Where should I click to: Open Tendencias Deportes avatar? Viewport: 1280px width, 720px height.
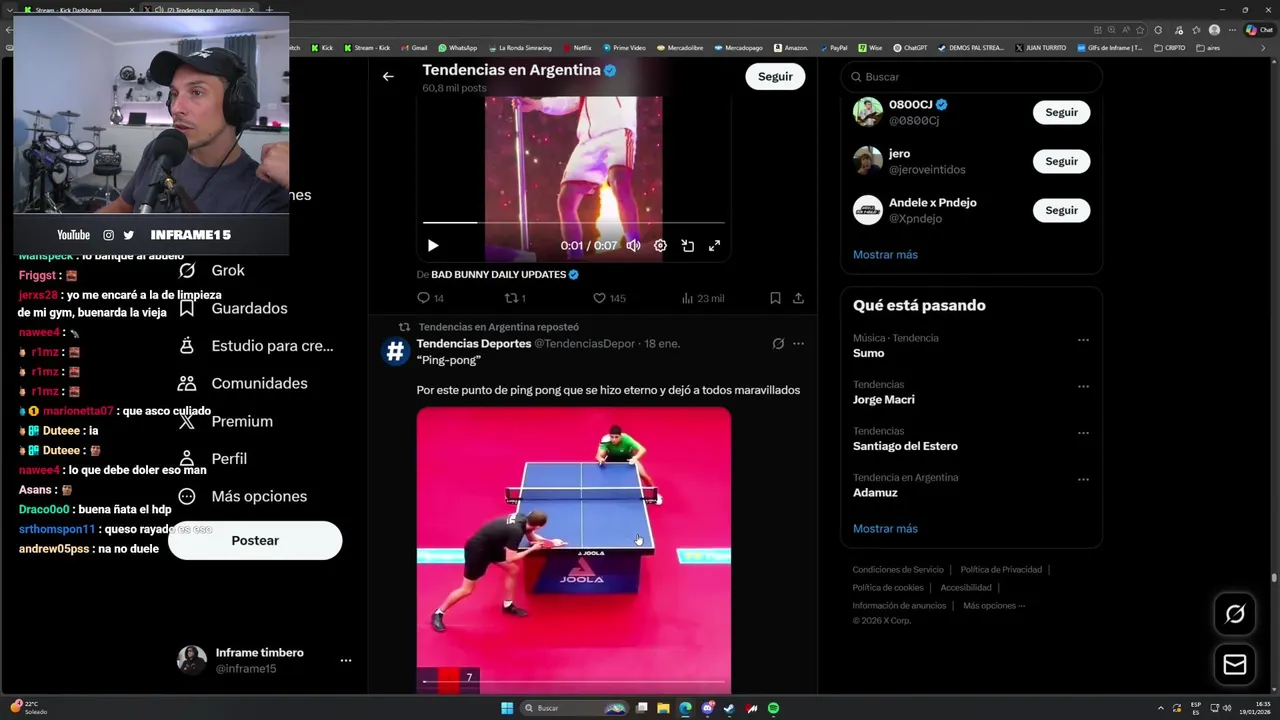click(395, 351)
